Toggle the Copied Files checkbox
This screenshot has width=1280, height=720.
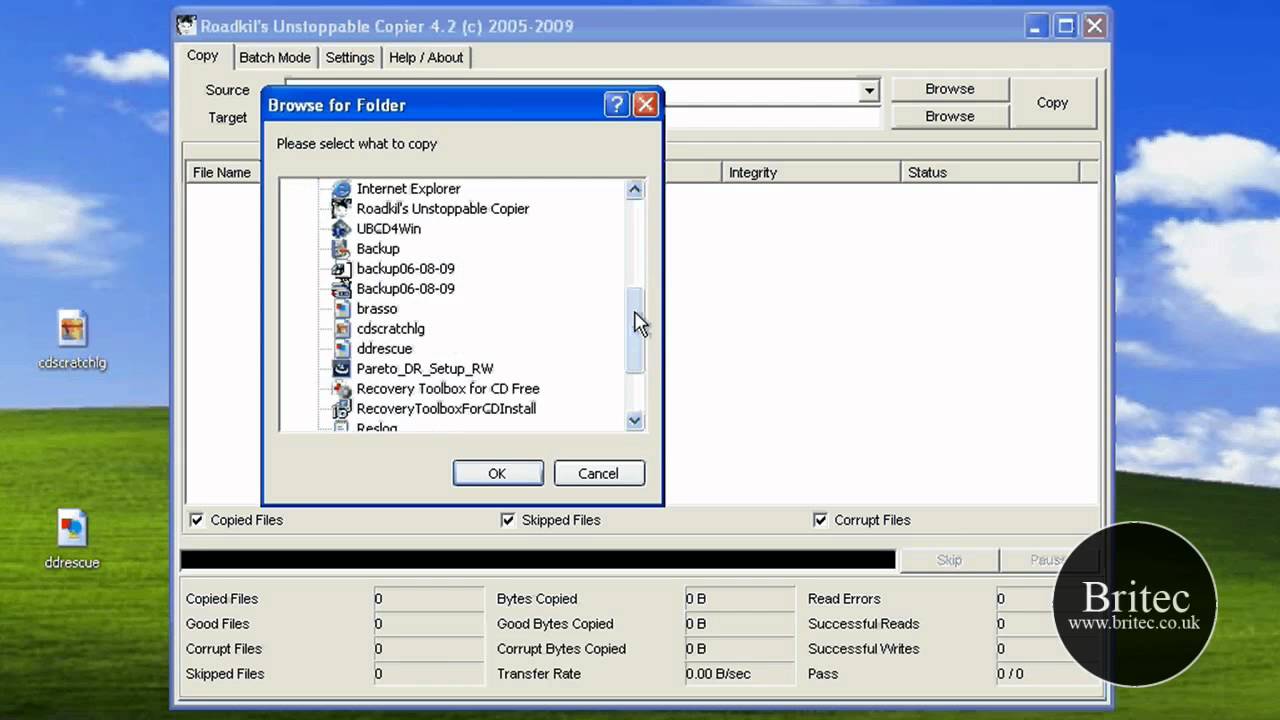[x=197, y=520]
